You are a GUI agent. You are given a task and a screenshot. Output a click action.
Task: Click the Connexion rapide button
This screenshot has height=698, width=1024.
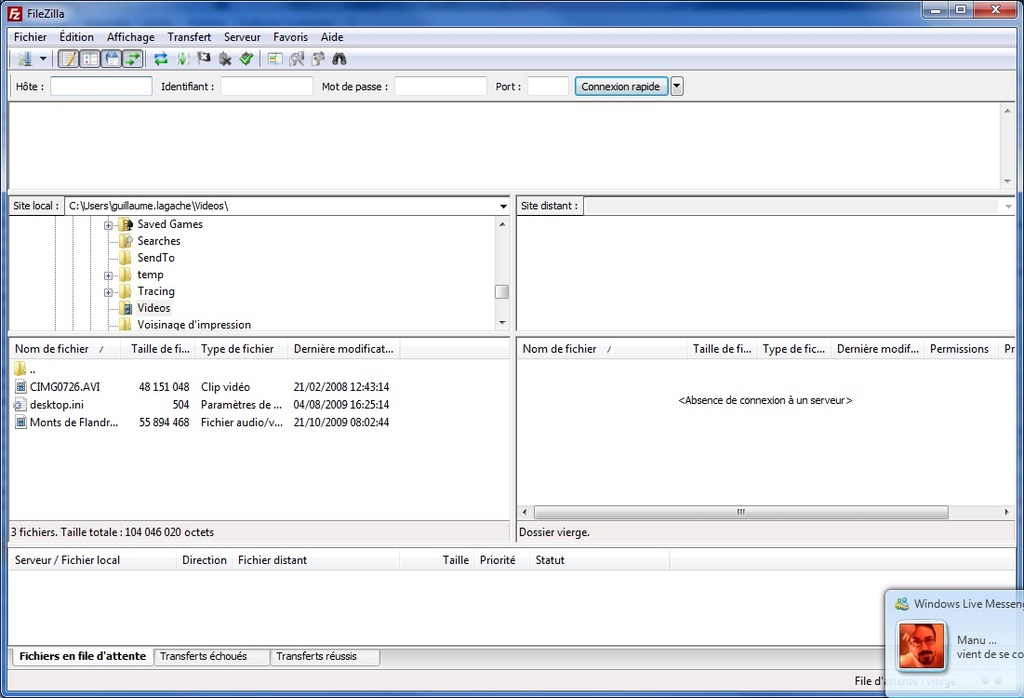click(620, 86)
